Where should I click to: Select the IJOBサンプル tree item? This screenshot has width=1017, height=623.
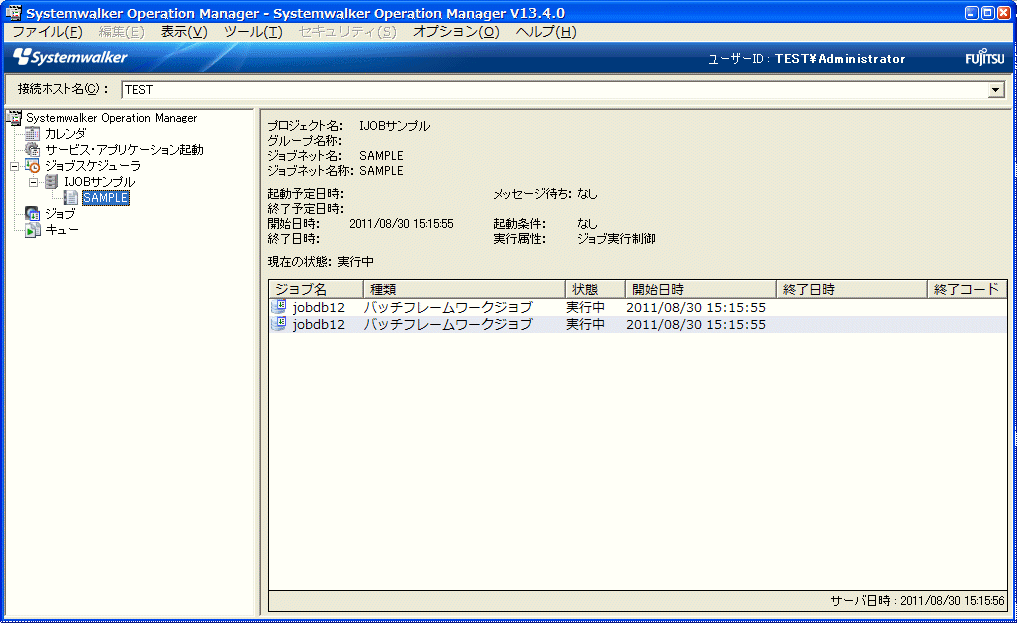[99, 182]
